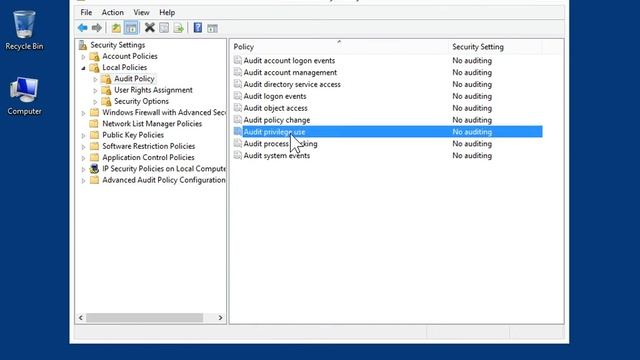Click the blue Help toolbar icon
The image size is (640, 360).
point(198,27)
